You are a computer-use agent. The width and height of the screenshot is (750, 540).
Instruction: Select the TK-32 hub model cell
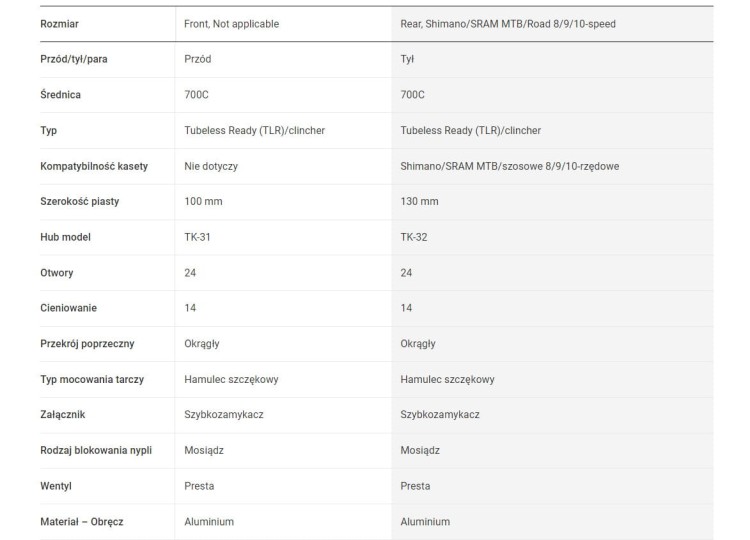tap(414, 237)
